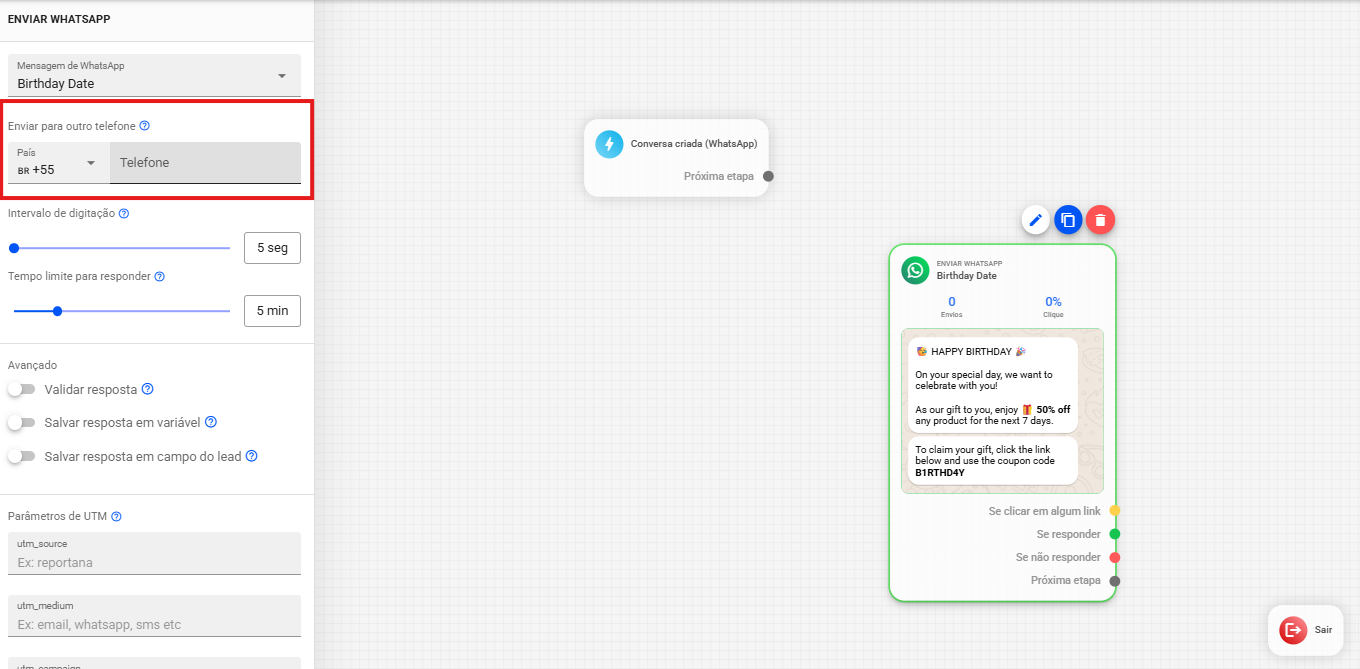The height and width of the screenshot is (669, 1360).
Task: Expand the País country code dropdown
Action: coord(91,163)
